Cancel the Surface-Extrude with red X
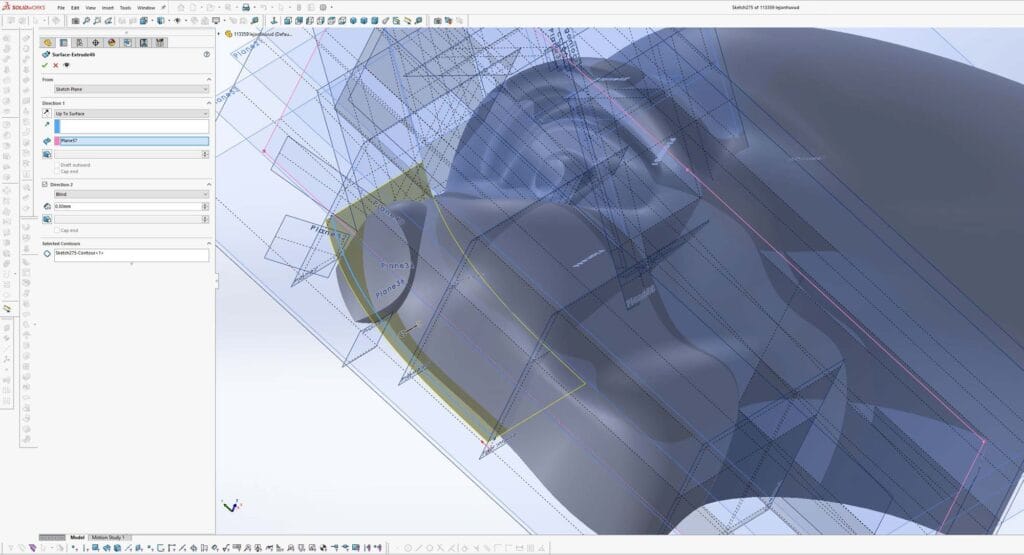 (x=56, y=65)
